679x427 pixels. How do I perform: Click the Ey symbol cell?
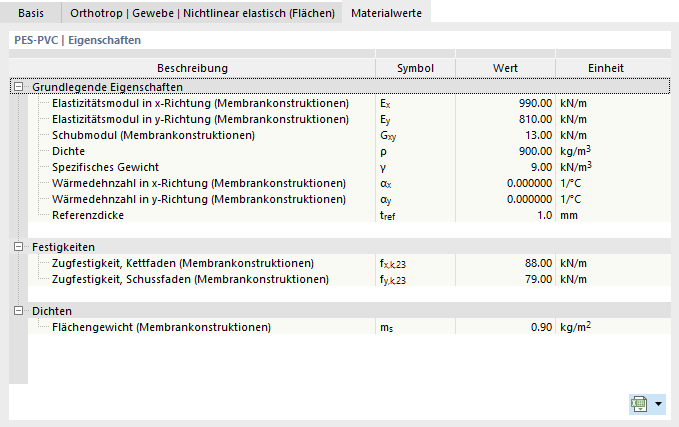pos(415,120)
